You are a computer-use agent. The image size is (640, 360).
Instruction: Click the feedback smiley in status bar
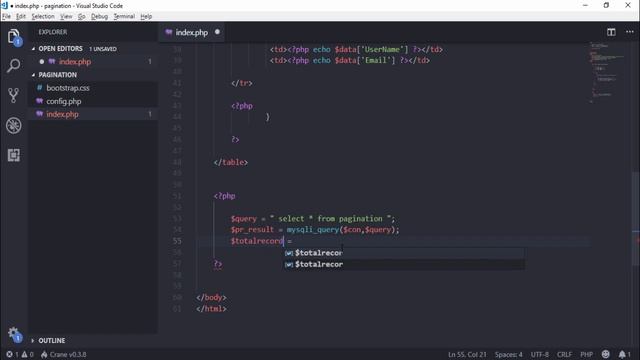[x=606, y=354]
